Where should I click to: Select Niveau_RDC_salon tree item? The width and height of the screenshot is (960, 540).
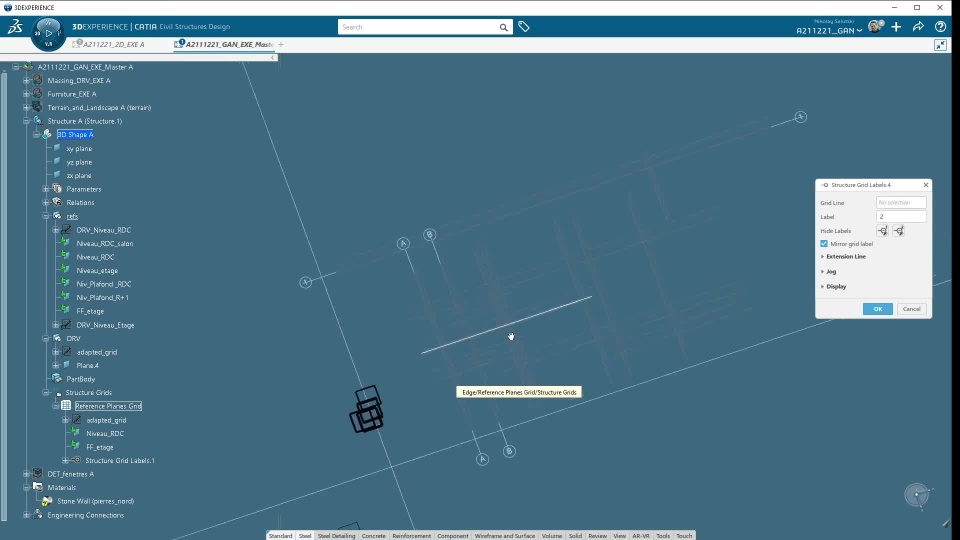pyautogui.click(x=105, y=243)
